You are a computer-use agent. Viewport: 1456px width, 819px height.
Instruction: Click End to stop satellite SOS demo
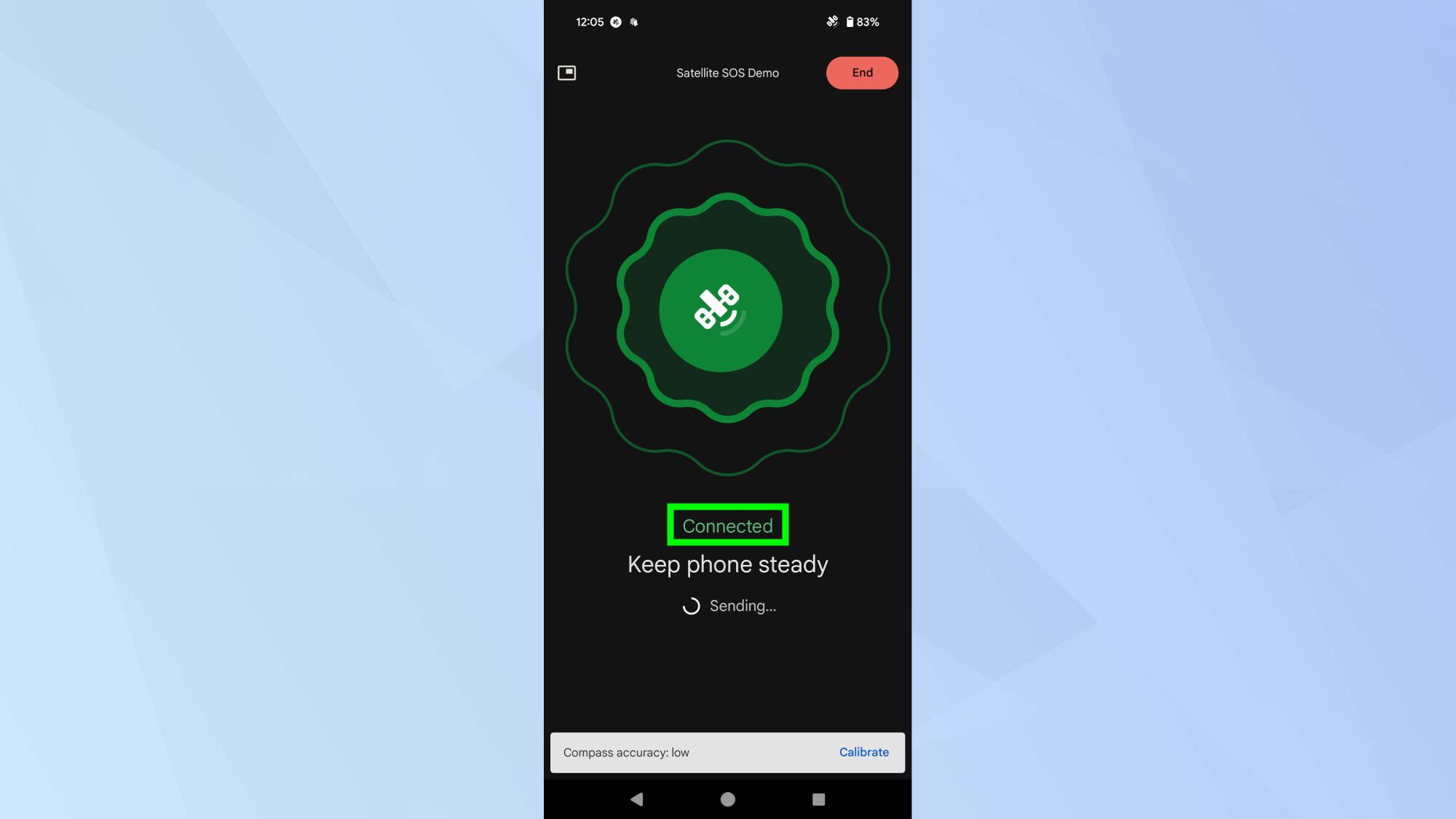click(x=862, y=72)
